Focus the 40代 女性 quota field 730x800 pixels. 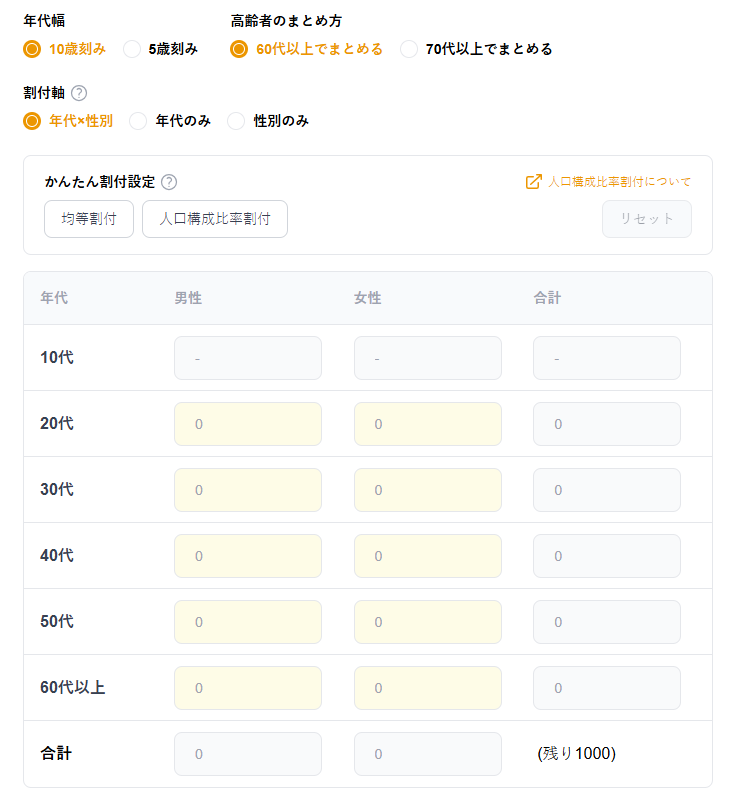[428, 556]
